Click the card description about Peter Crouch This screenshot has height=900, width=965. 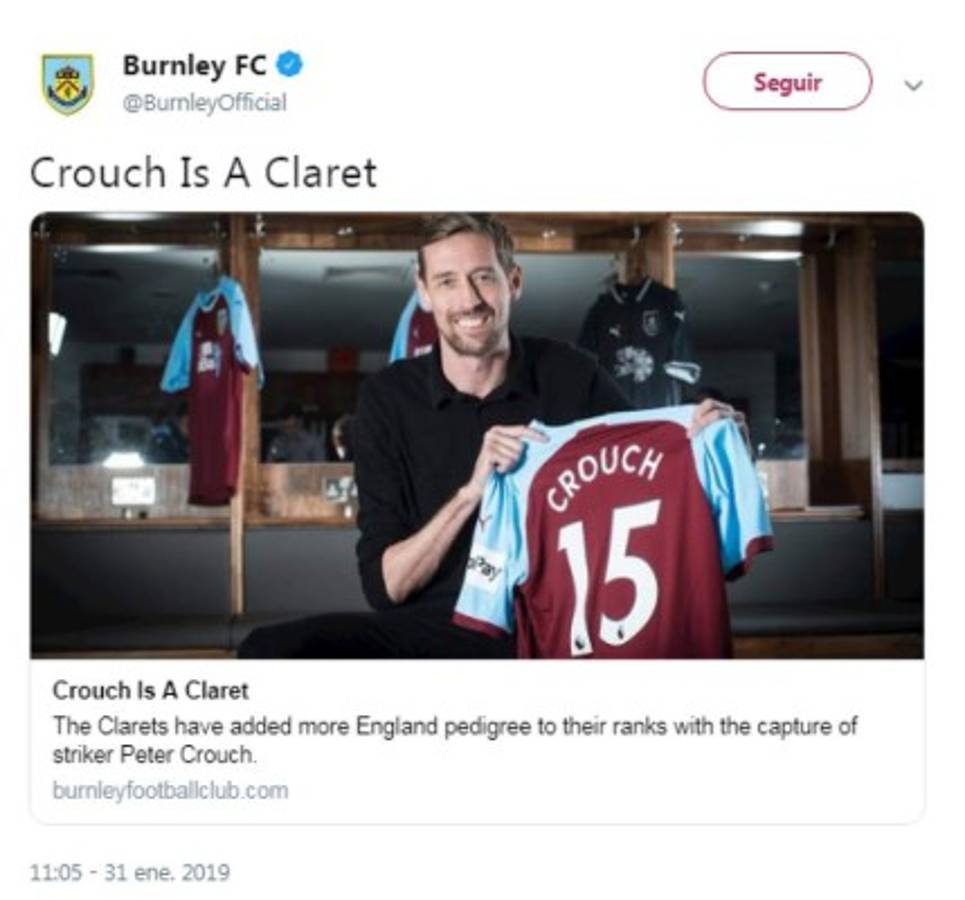[x=454, y=740]
